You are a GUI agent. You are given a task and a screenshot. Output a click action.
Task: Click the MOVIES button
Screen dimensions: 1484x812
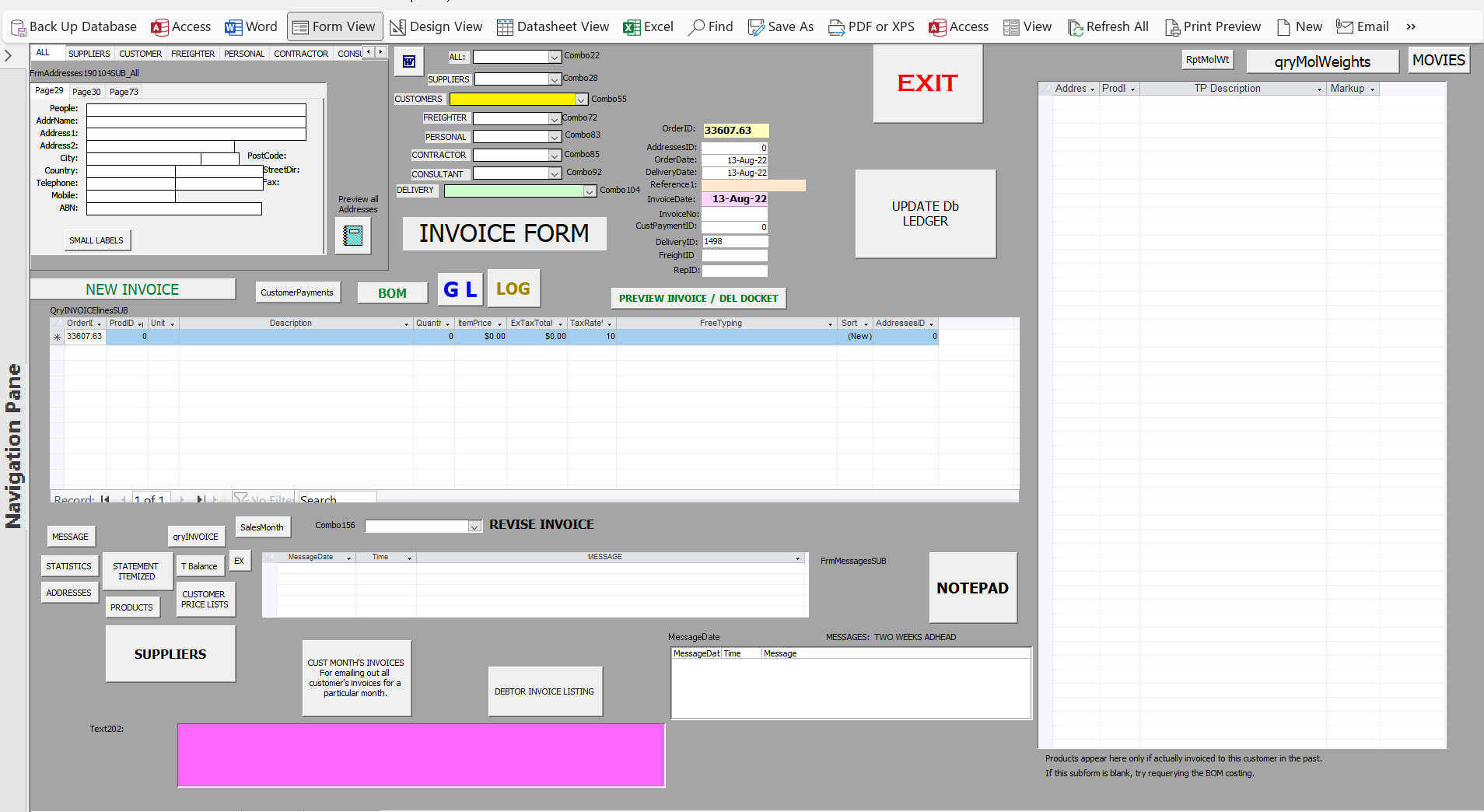(x=1439, y=60)
